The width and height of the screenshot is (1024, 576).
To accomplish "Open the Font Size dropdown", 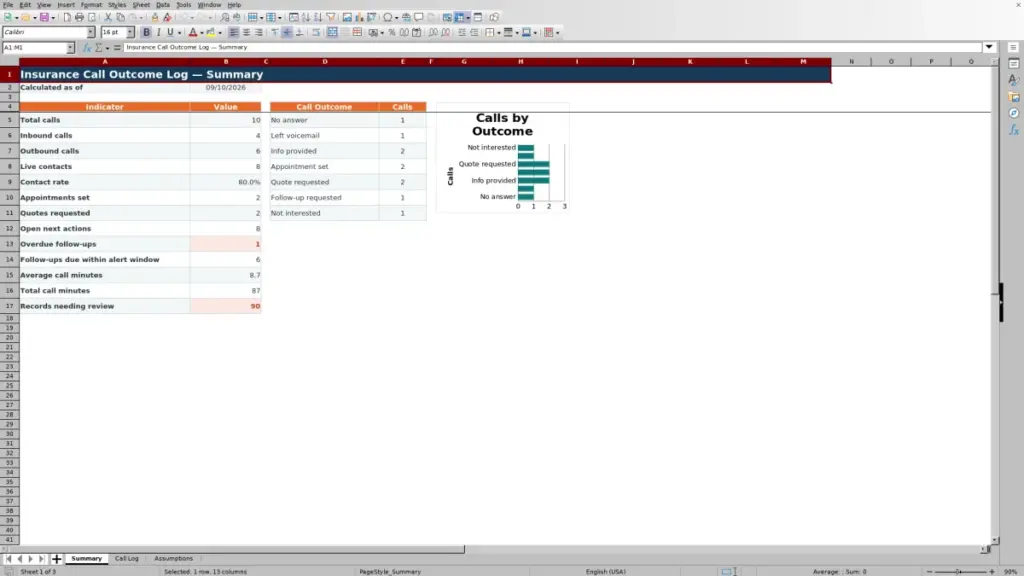I will point(130,33).
